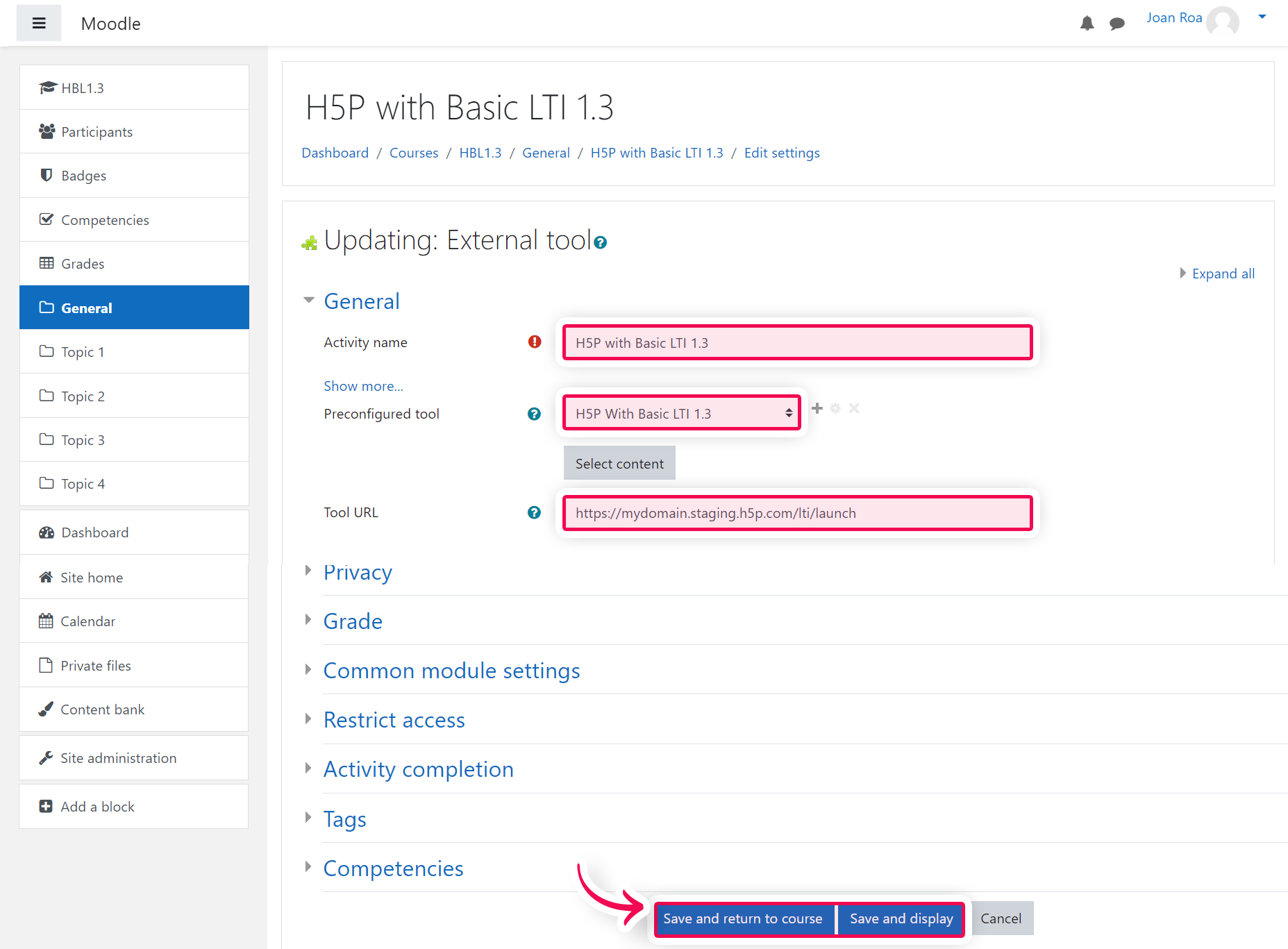The height and width of the screenshot is (949, 1288).
Task: Click the Grades table icon
Action: coord(47,263)
